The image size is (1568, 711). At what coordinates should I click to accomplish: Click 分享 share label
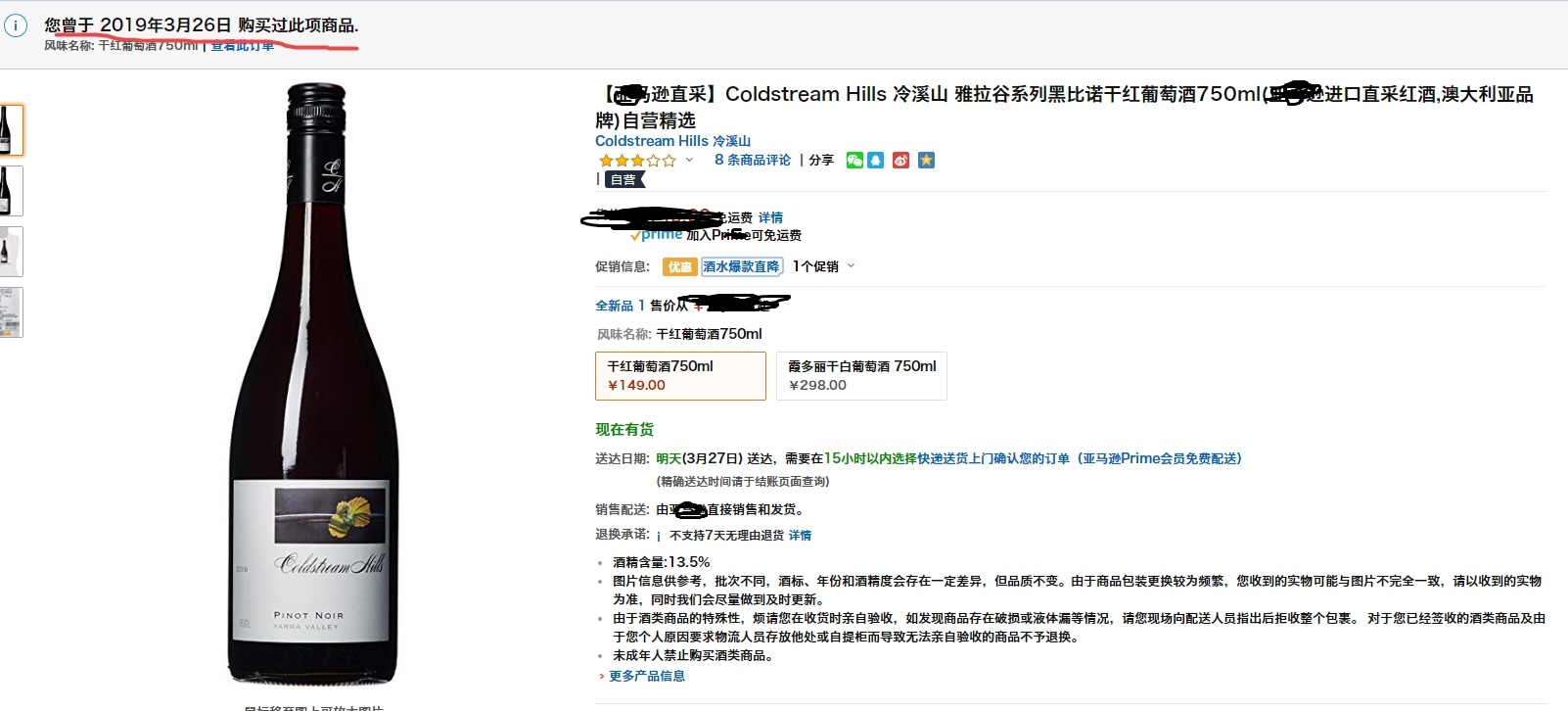click(x=821, y=160)
